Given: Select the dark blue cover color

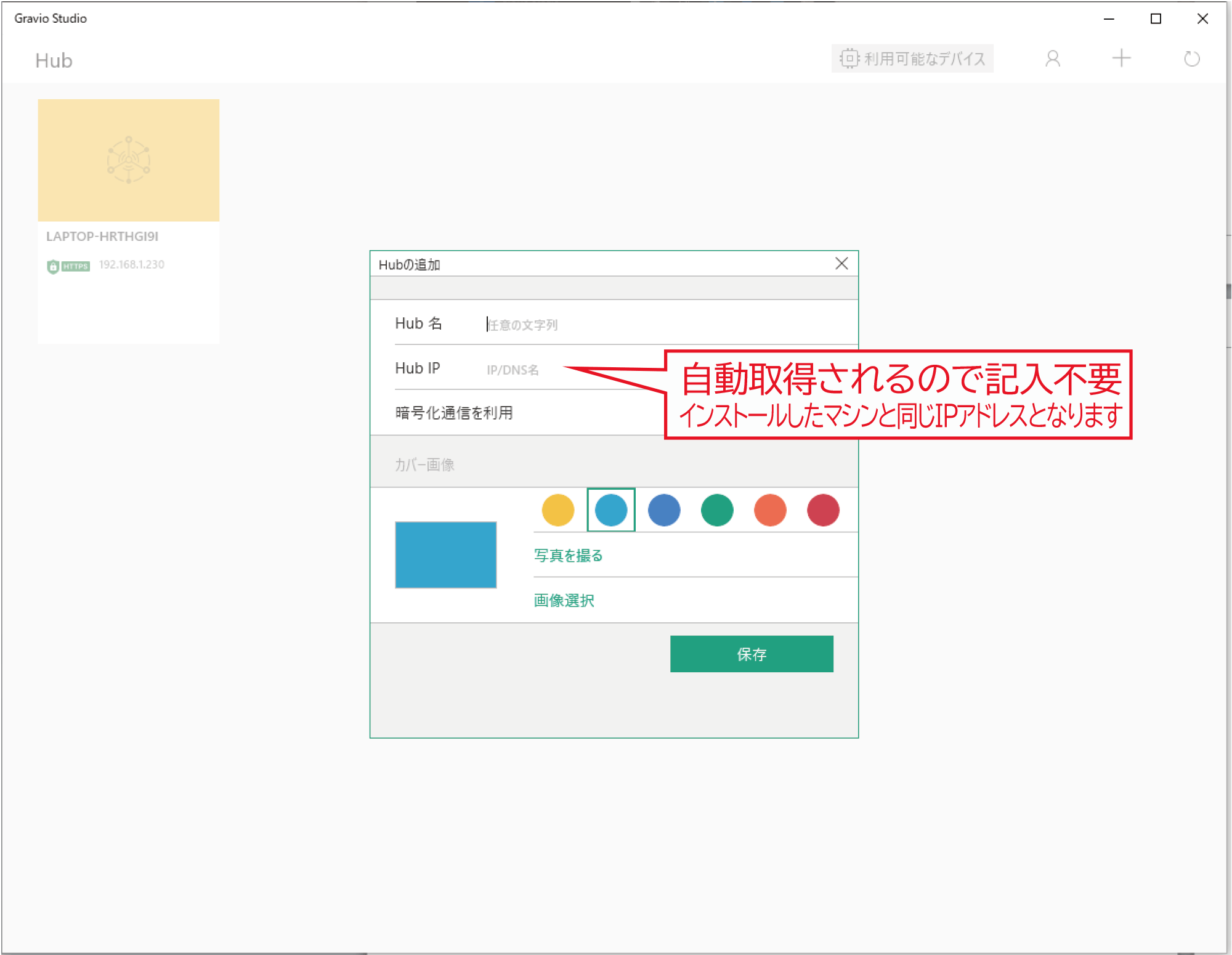Looking at the screenshot, I should pos(664,510).
